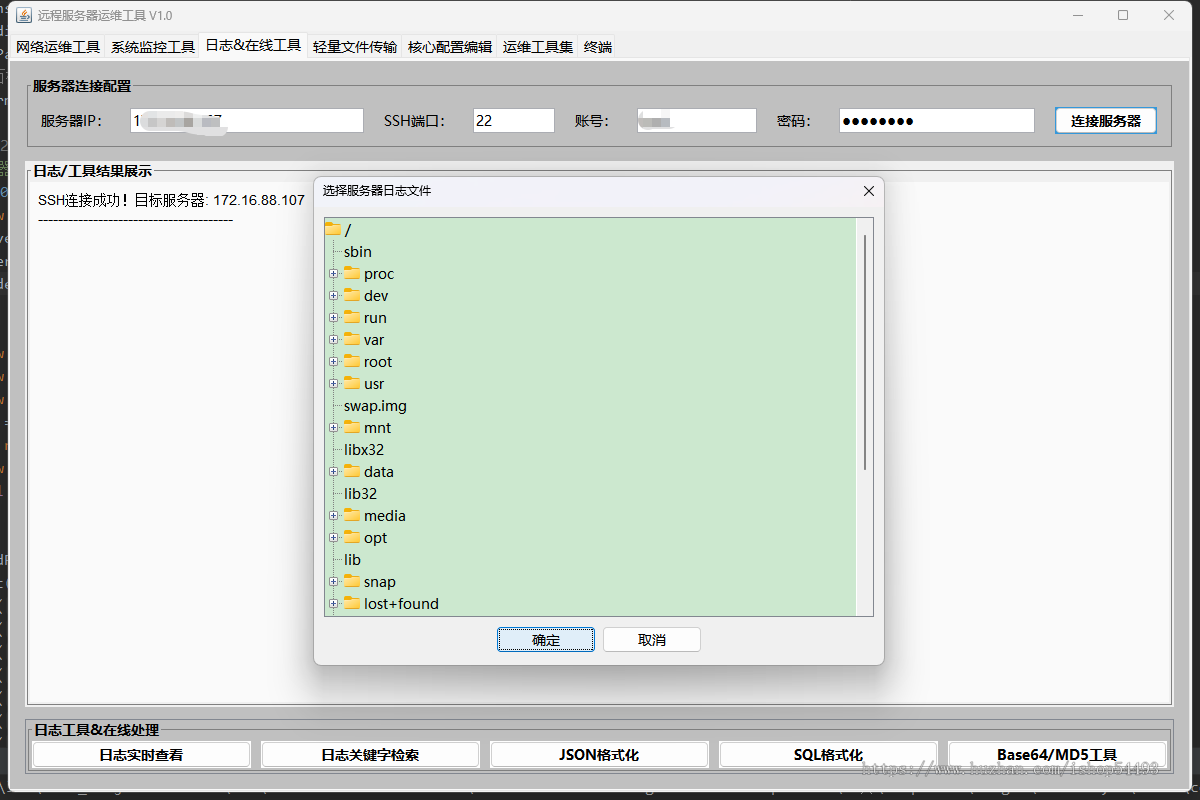Click the snap folder icon
The image size is (1200, 800).
pos(351,581)
